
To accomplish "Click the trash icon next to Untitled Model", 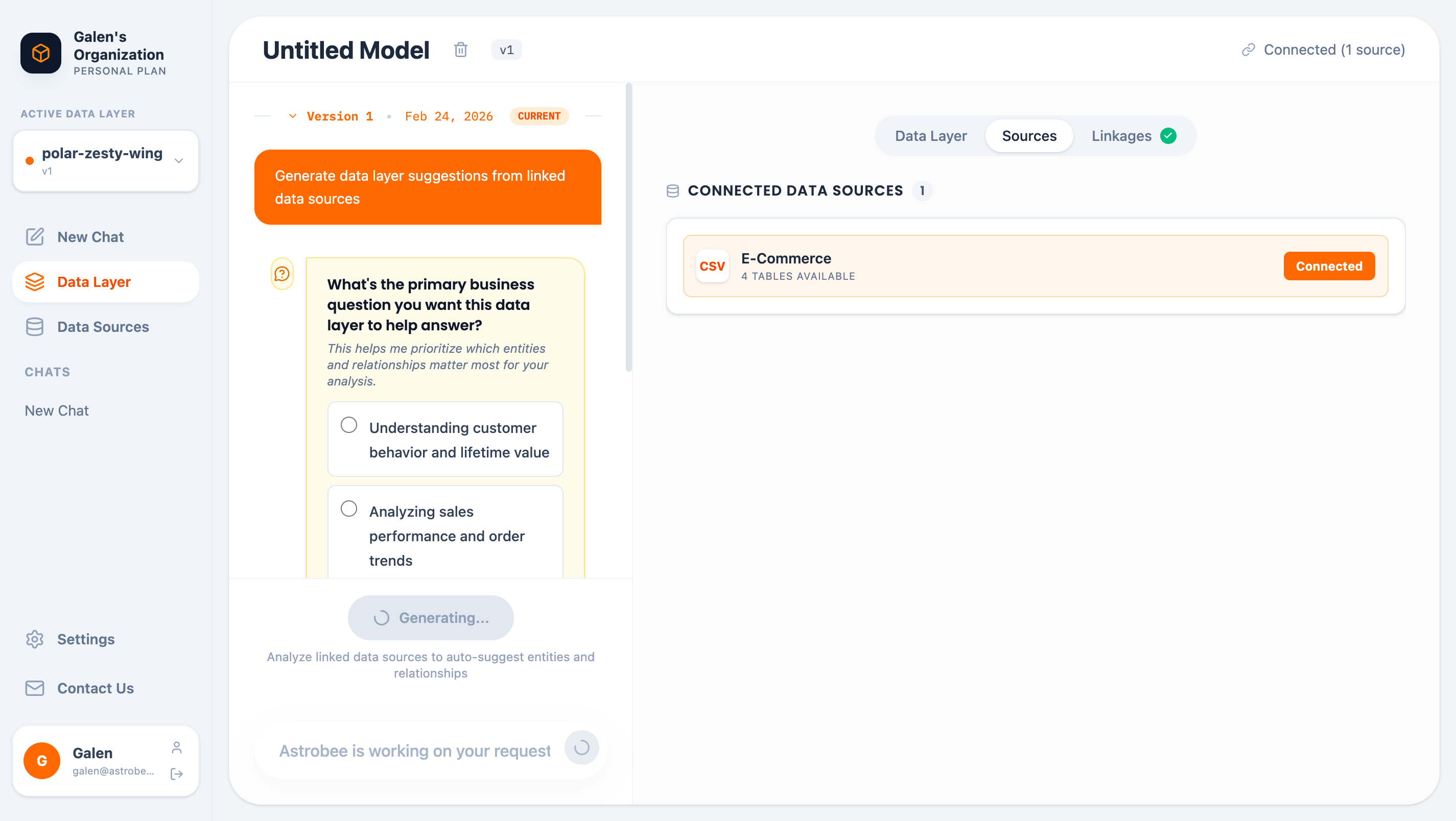I will [x=461, y=50].
